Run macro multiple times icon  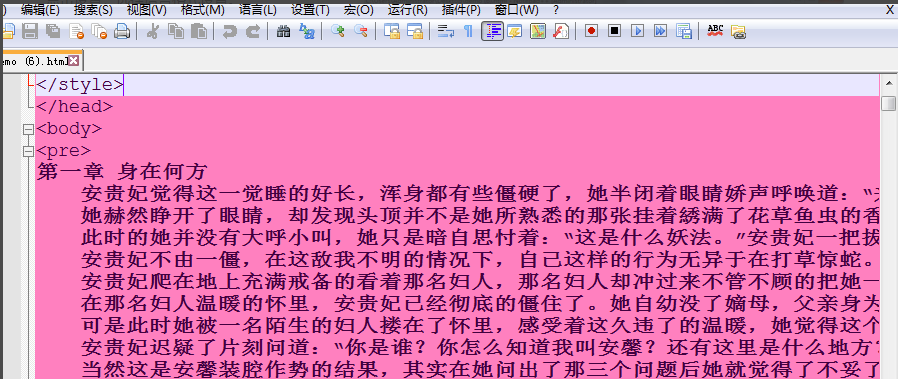click(660, 31)
